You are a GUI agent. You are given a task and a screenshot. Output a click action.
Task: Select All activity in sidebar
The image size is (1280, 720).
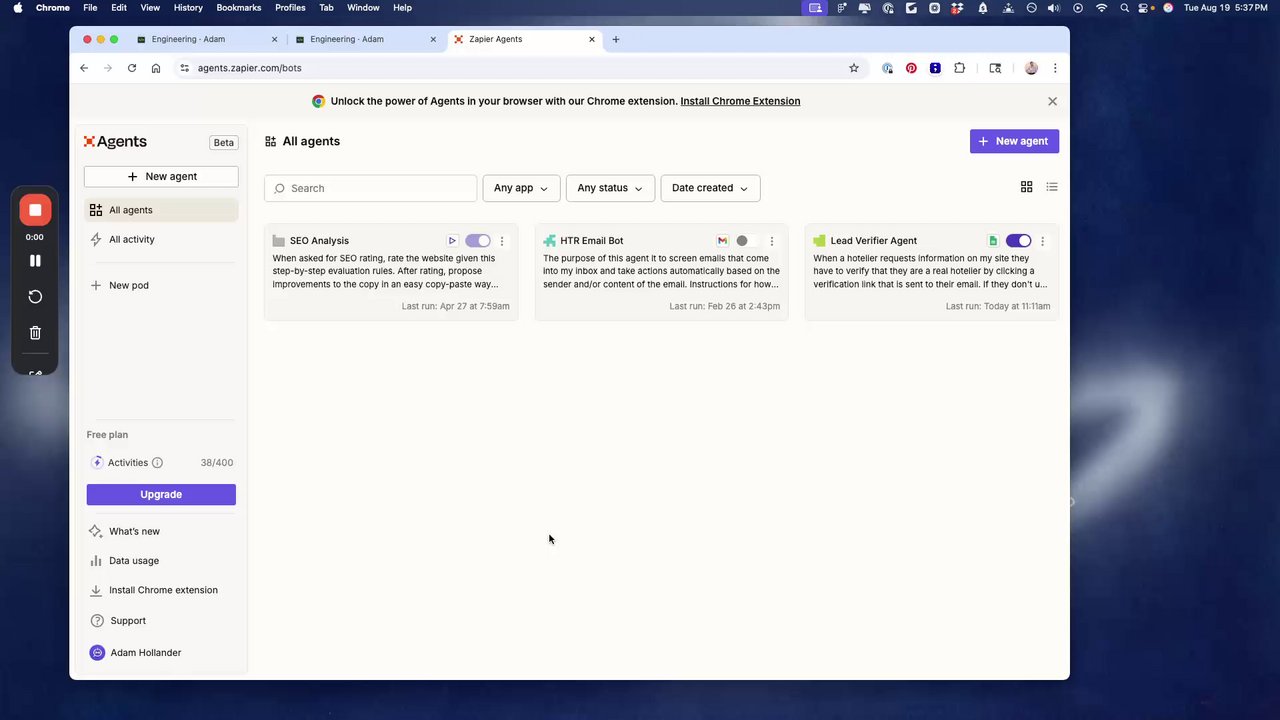coord(161,240)
